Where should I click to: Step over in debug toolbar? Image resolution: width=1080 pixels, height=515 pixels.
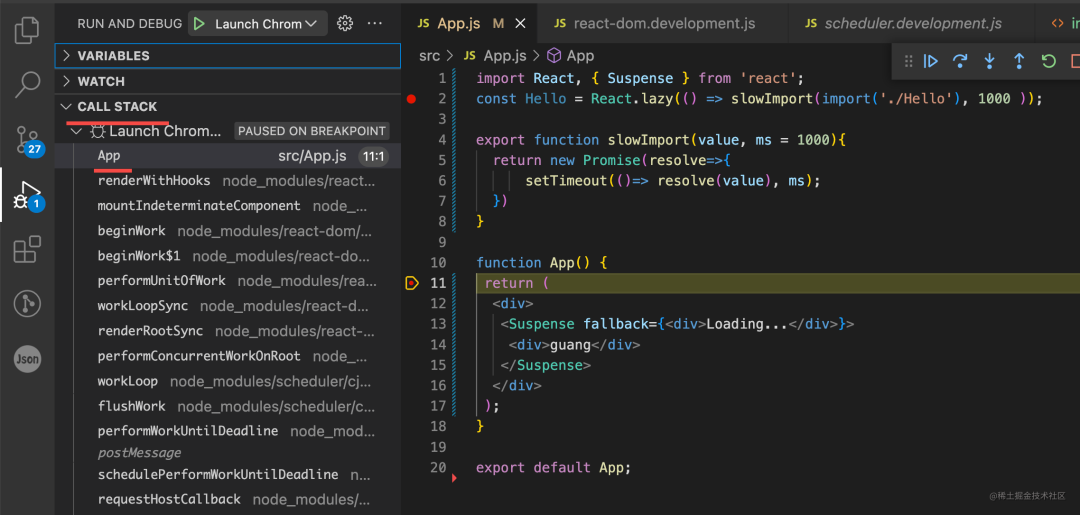pos(959,61)
